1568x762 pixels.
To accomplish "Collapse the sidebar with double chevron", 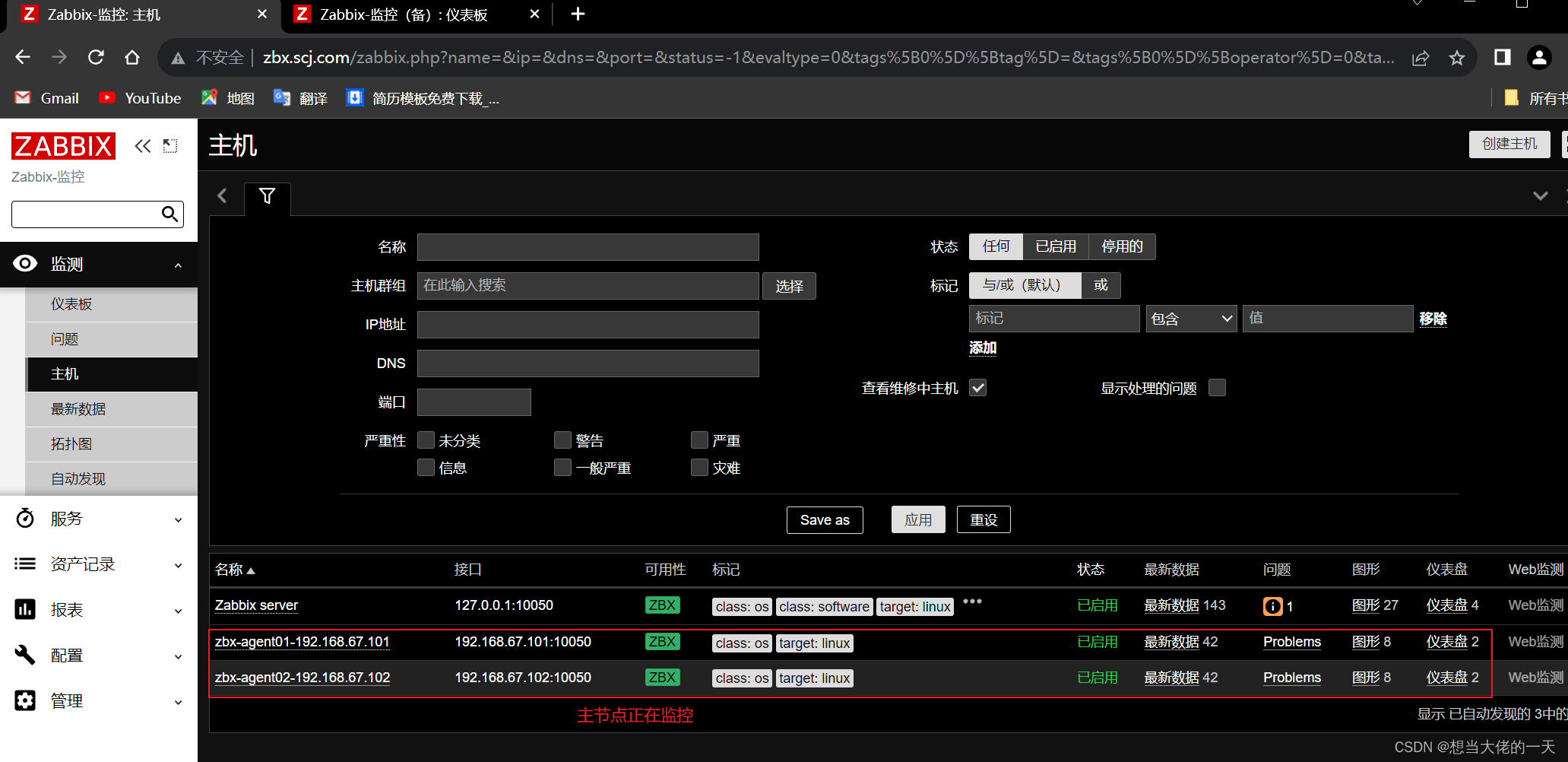I will 142,146.
